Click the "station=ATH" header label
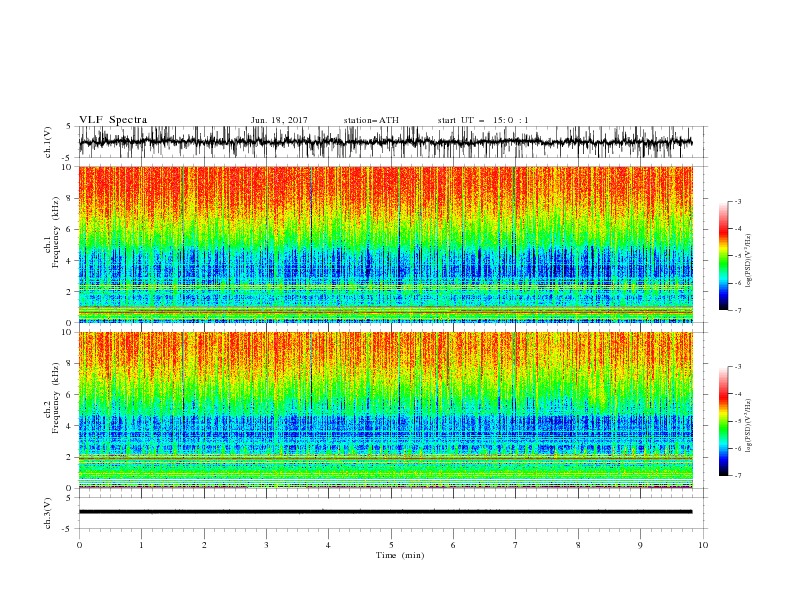792x612 pixels. (x=371, y=120)
